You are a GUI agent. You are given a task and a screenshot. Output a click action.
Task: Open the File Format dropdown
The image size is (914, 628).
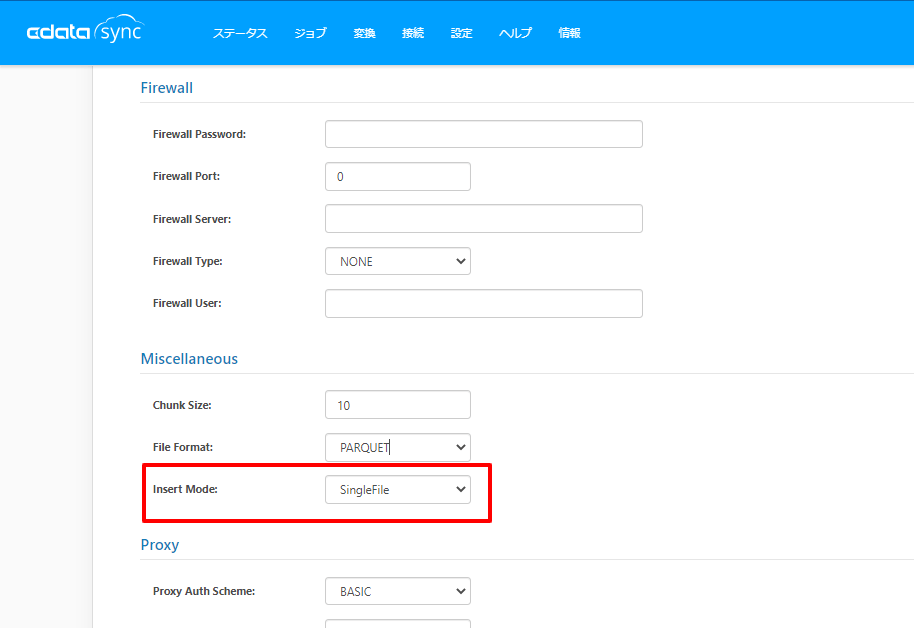397,447
